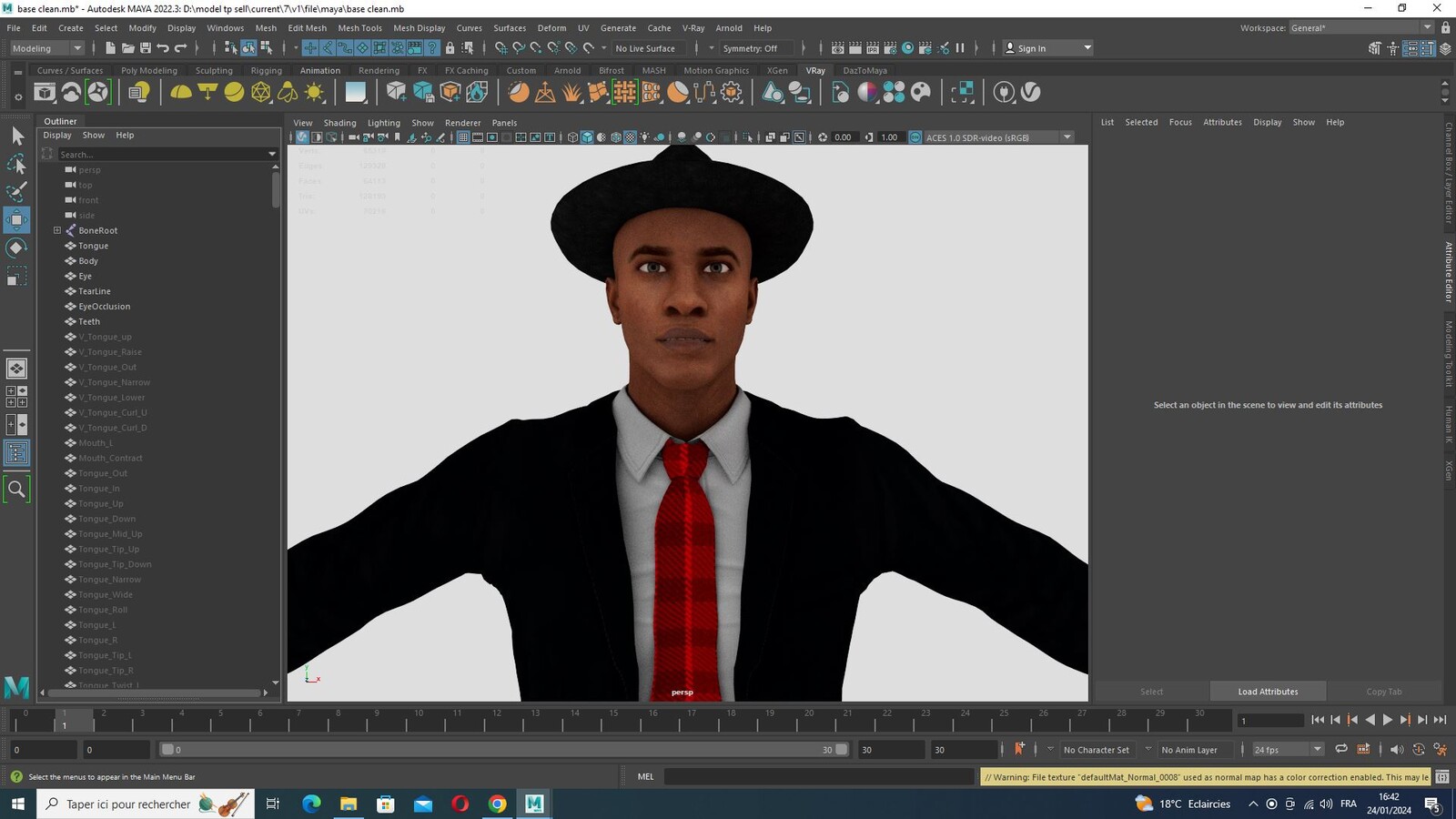Image resolution: width=1456 pixels, height=819 pixels.
Task: Open the Mesh Tools menu
Action: (x=359, y=28)
